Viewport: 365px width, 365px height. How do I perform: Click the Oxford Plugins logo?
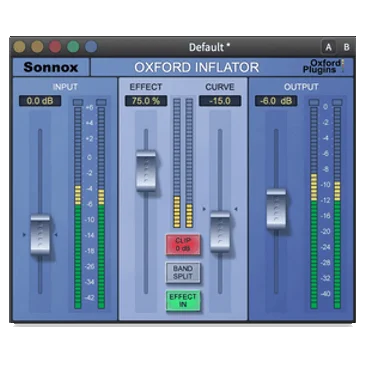click(323, 66)
